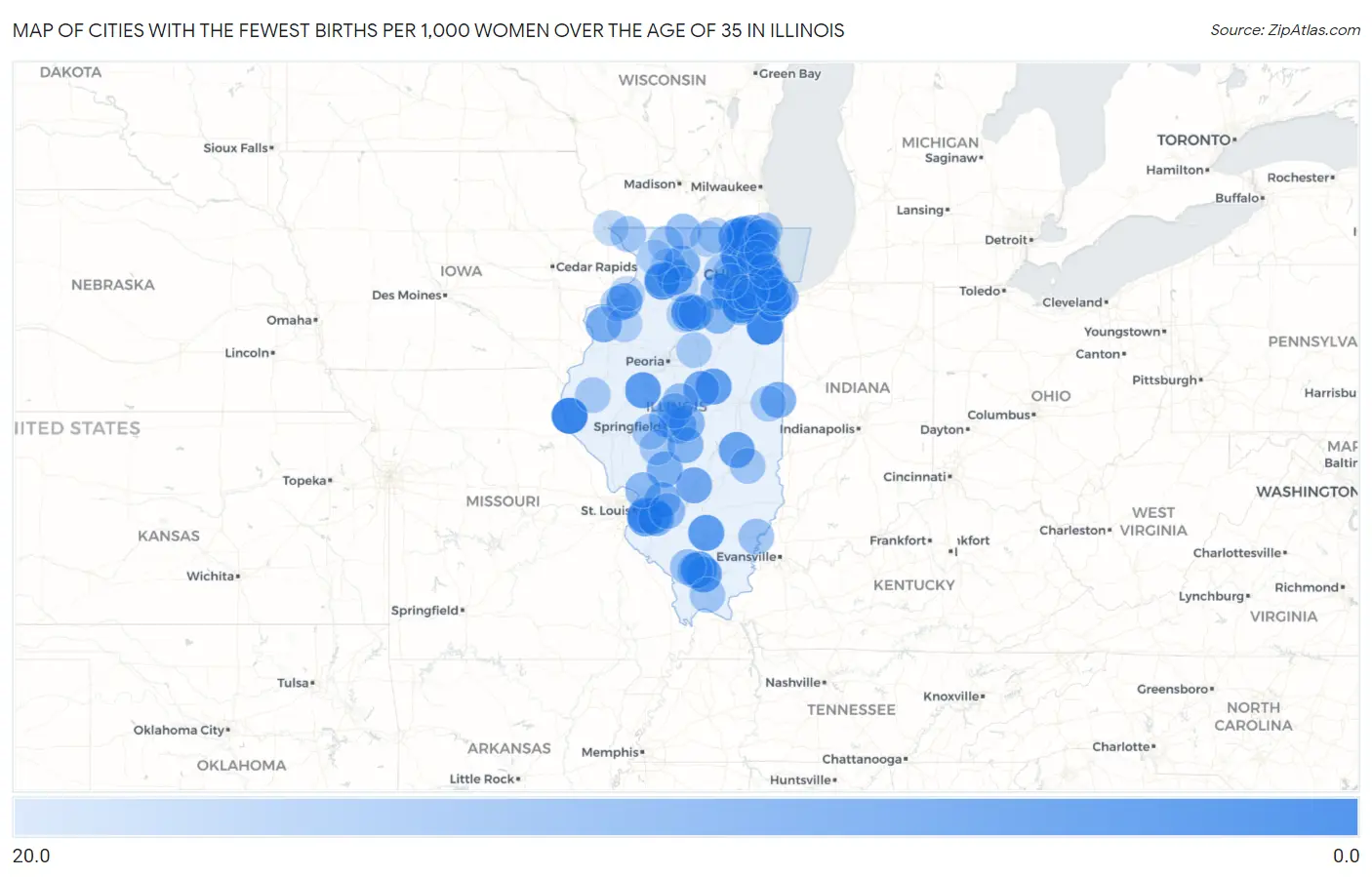The height and width of the screenshot is (877, 1372).
Task: Click the OHIO state label
Action: tap(1051, 395)
